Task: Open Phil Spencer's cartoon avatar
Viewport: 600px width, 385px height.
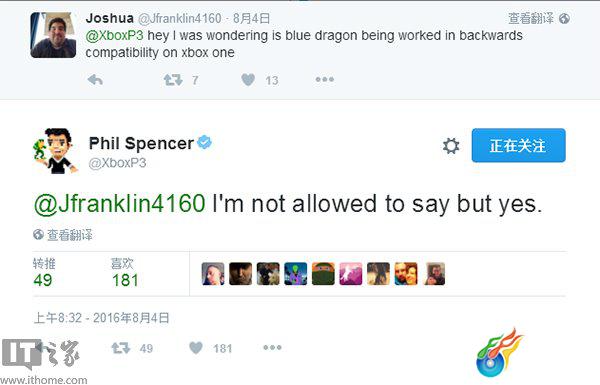Action: (56, 151)
